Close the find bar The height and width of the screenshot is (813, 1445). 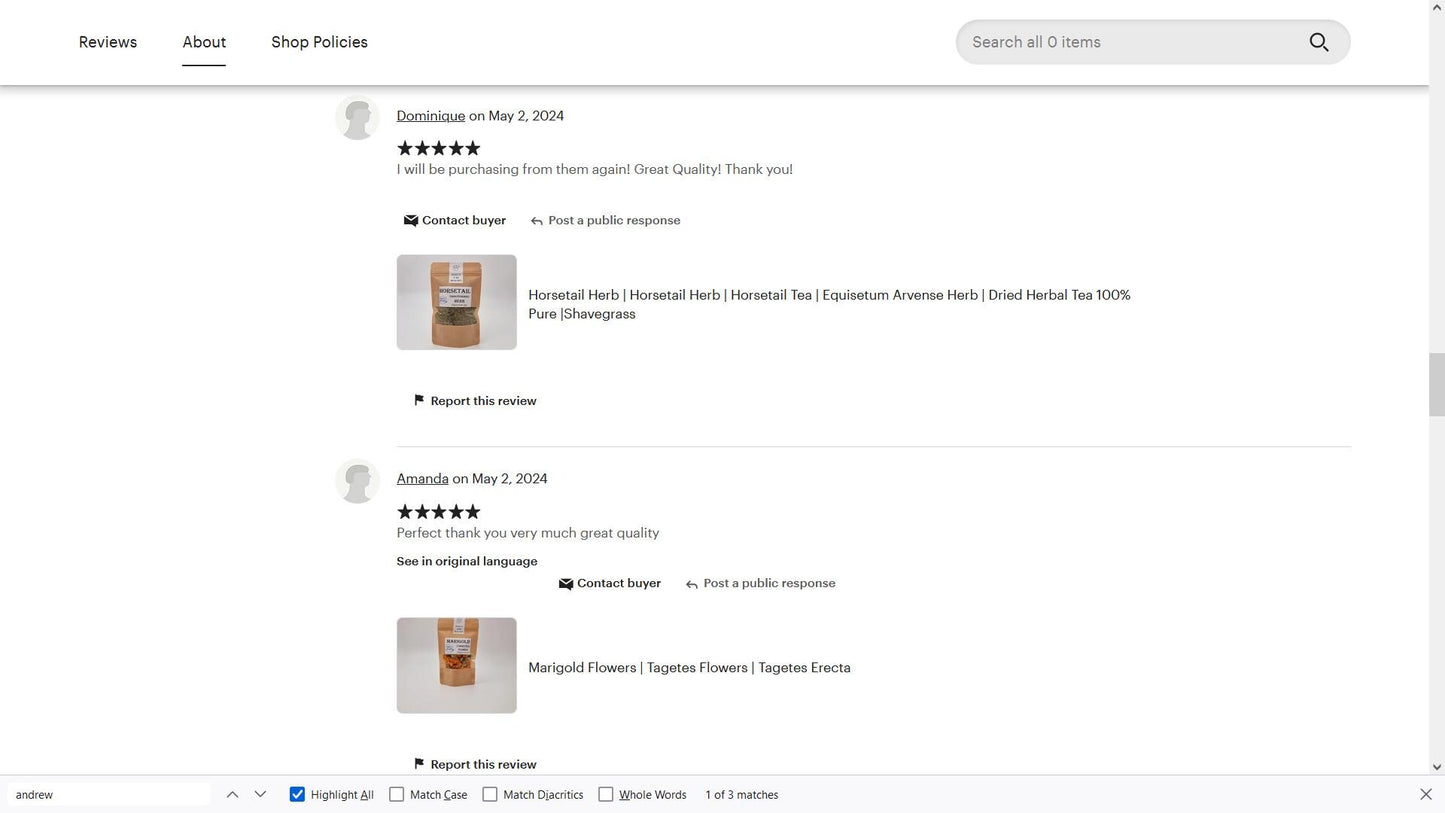point(1425,794)
